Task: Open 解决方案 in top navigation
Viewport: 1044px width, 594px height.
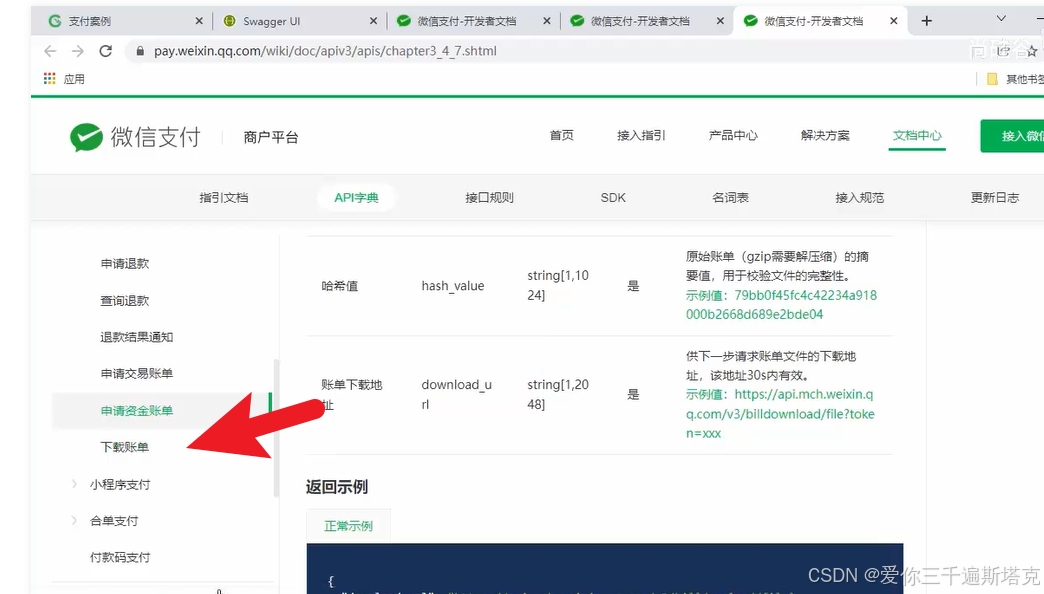Action: point(825,136)
